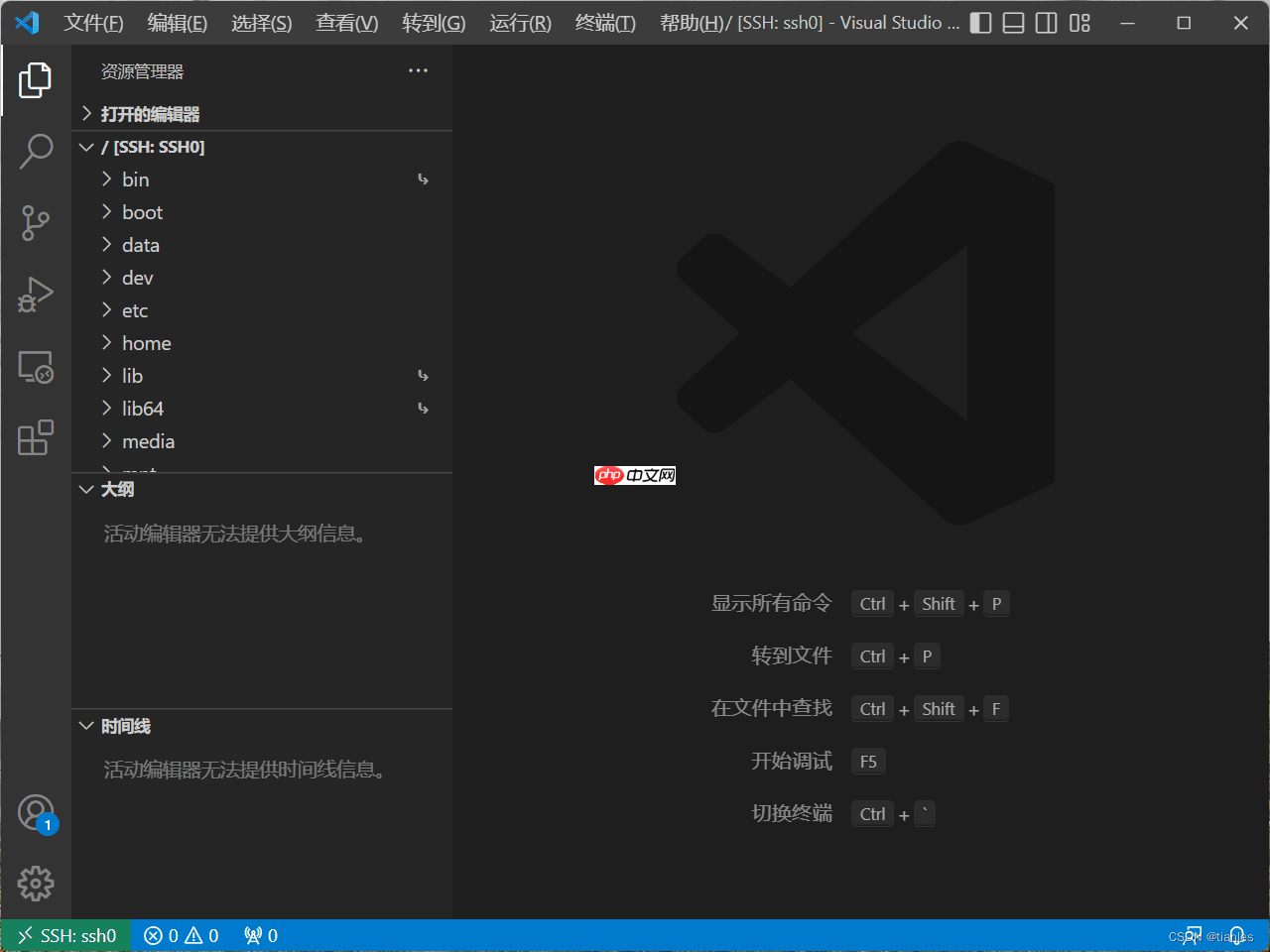Click the SSH: ssh0 remote indicator

coord(65,935)
